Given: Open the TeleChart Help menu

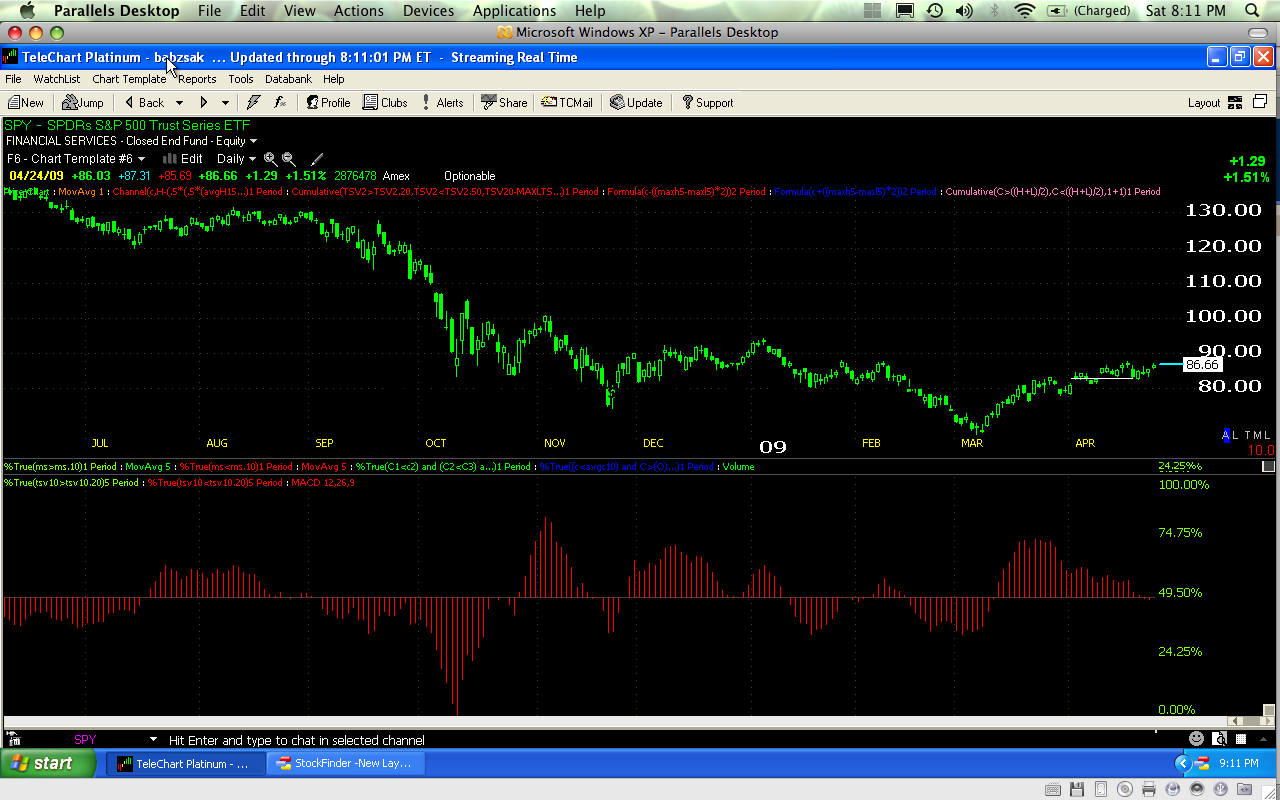Looking at the screenshot, I should point(334,79).
